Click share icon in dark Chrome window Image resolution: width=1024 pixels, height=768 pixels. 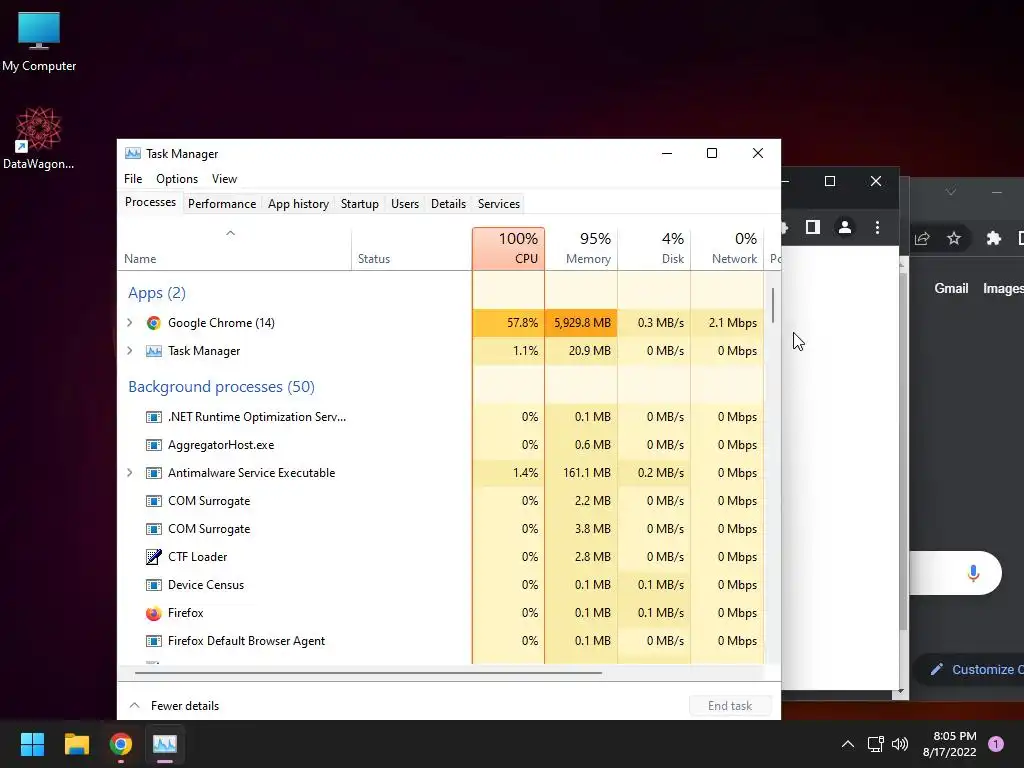tap(921, 238)
